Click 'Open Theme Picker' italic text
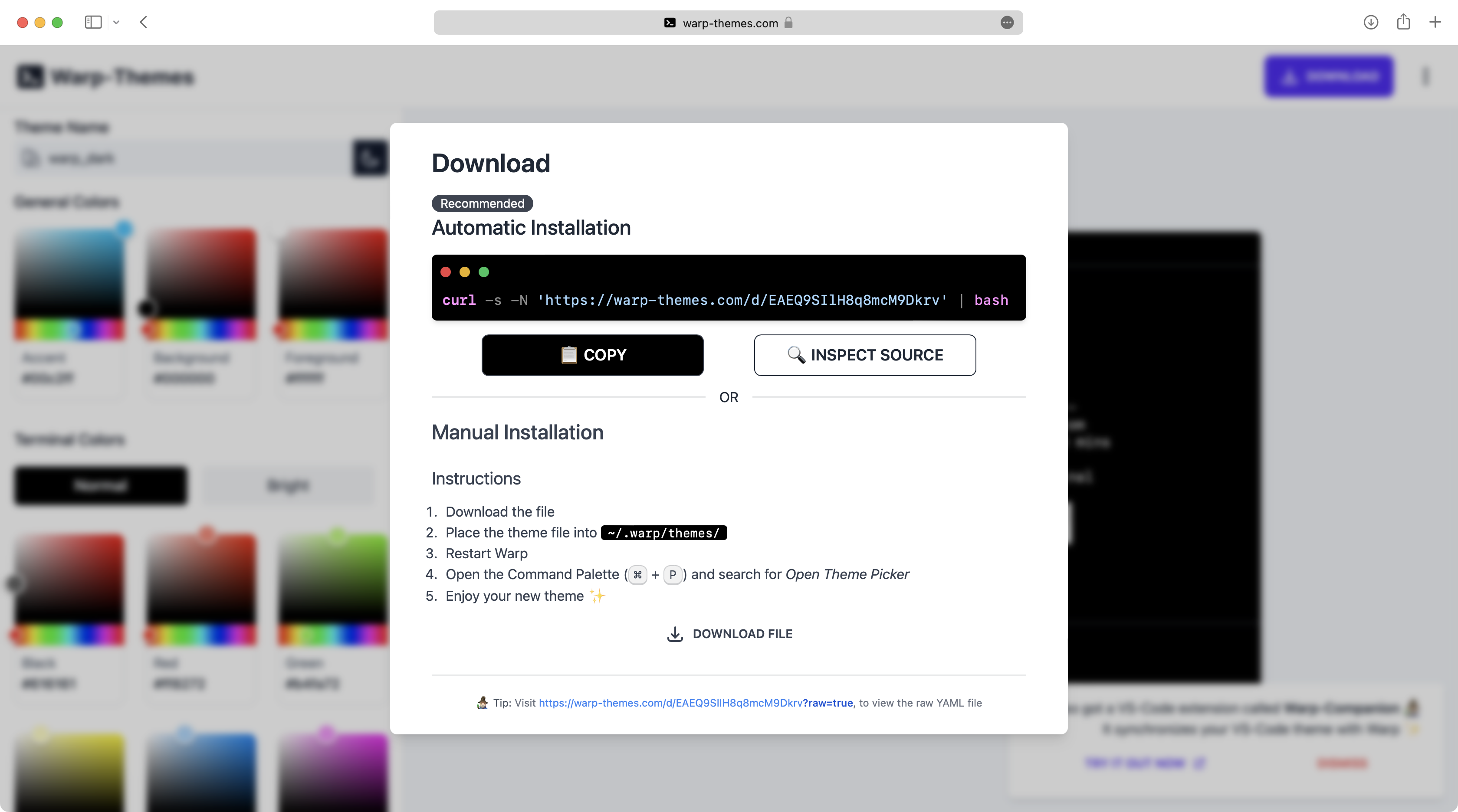 pyautogui.click(x=847, y=574)
